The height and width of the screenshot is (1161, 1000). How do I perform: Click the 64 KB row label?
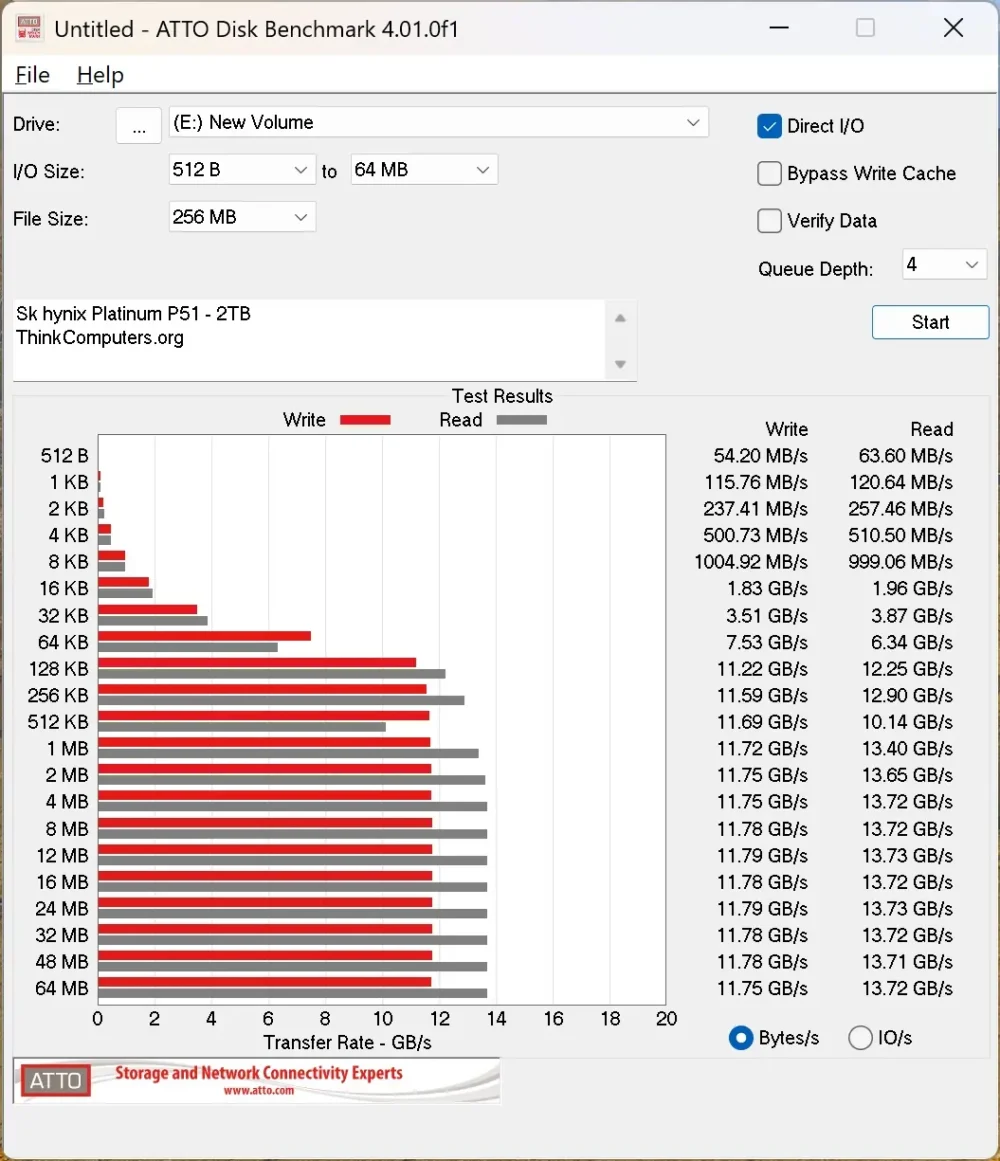pyautogui.click(x=63, y=642)
